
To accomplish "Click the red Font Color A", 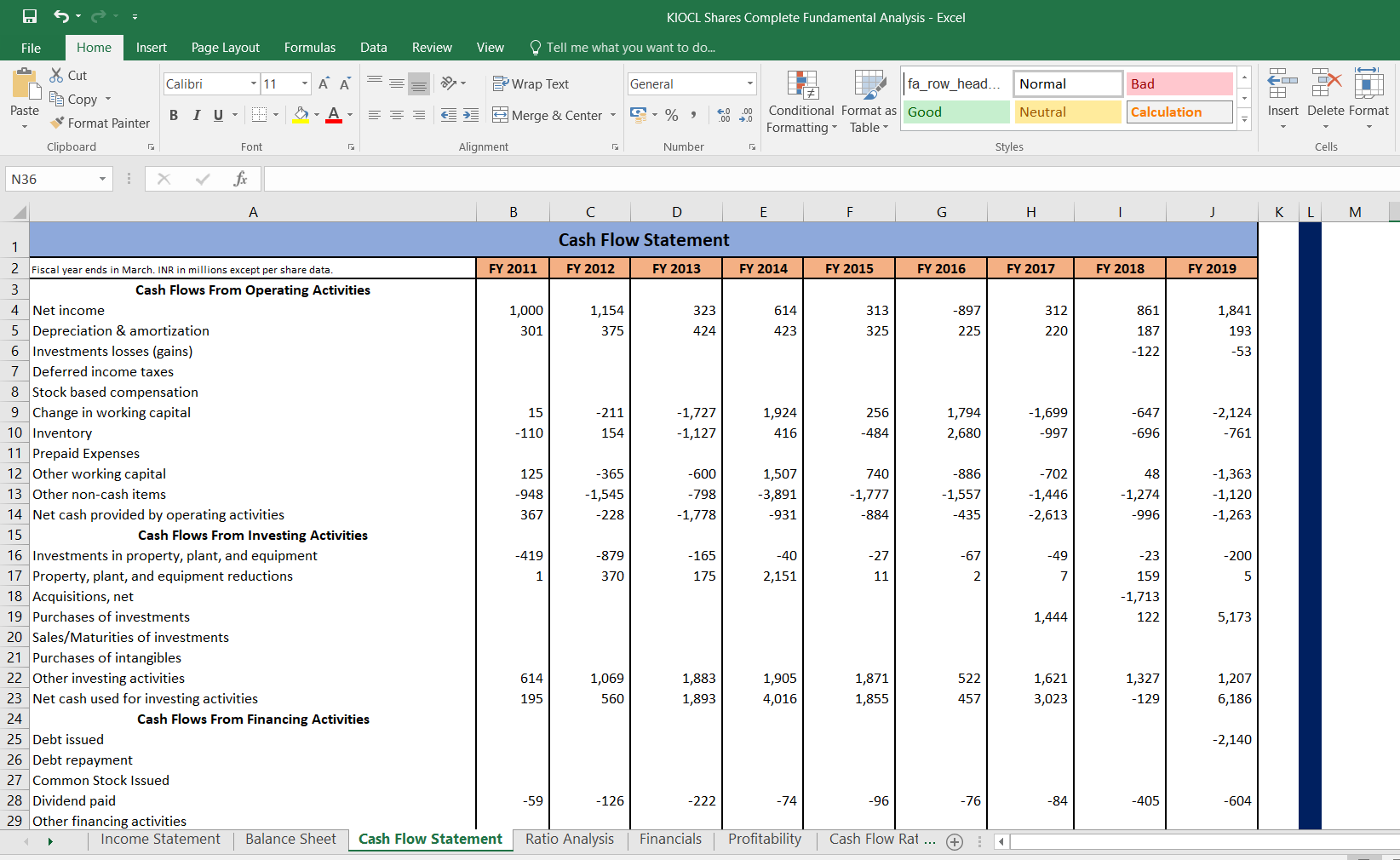I will pos(334,115).
